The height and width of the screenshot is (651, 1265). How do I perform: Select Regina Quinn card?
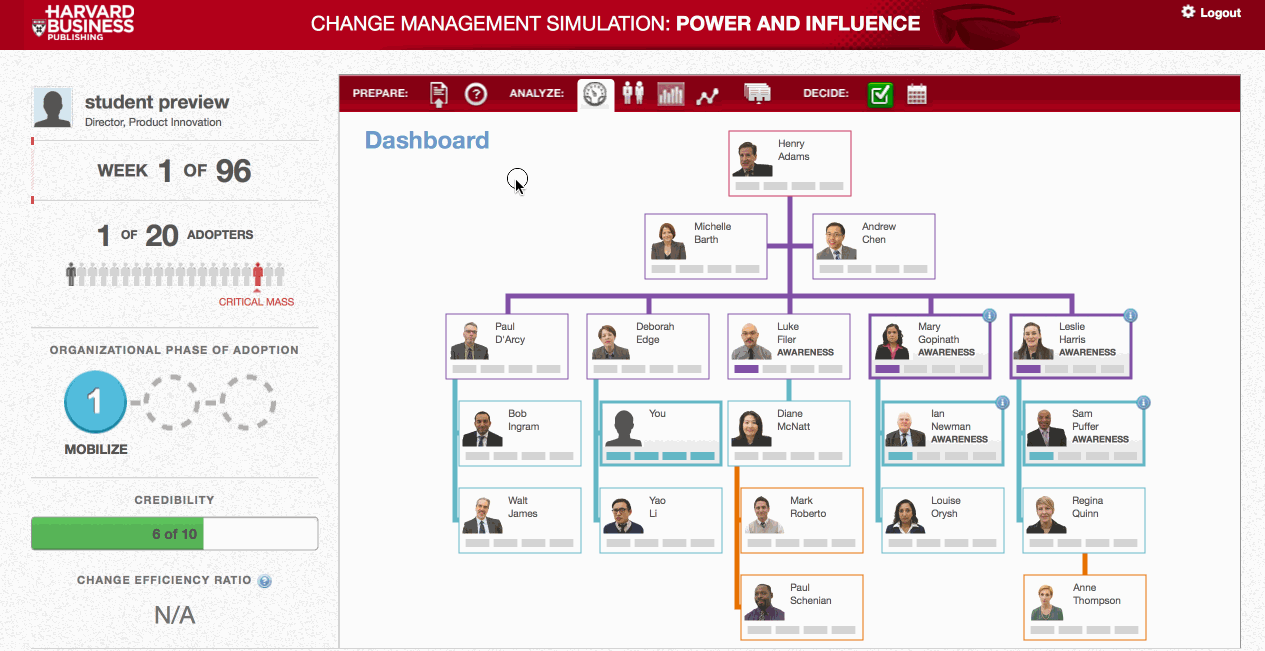coord(1084,521)
